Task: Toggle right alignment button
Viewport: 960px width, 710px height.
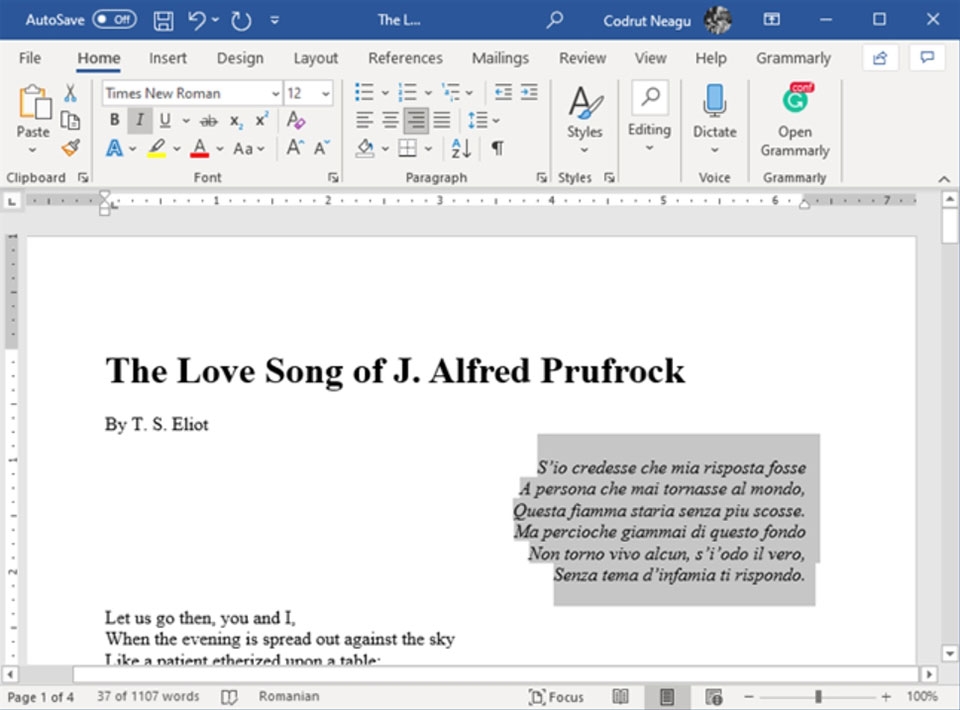Action: (416, 120)
